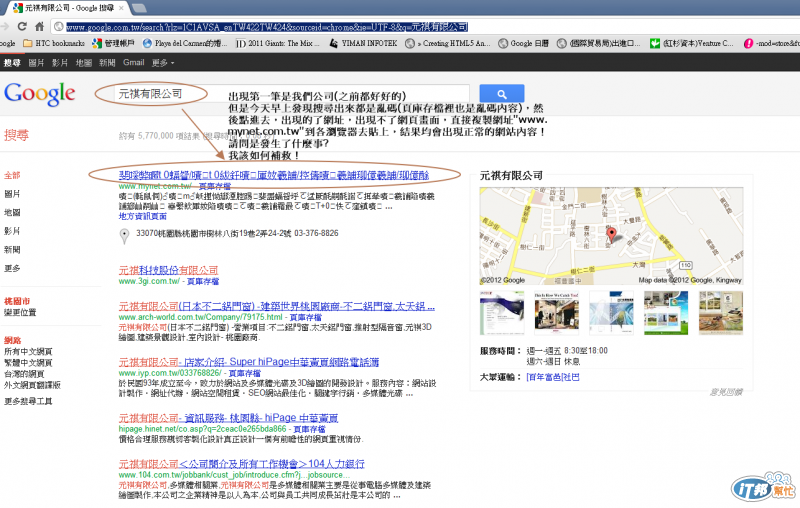800x508 pixels.
Task: Open the 管理帳戶 bookmark
Action: [x=113, y=43]
